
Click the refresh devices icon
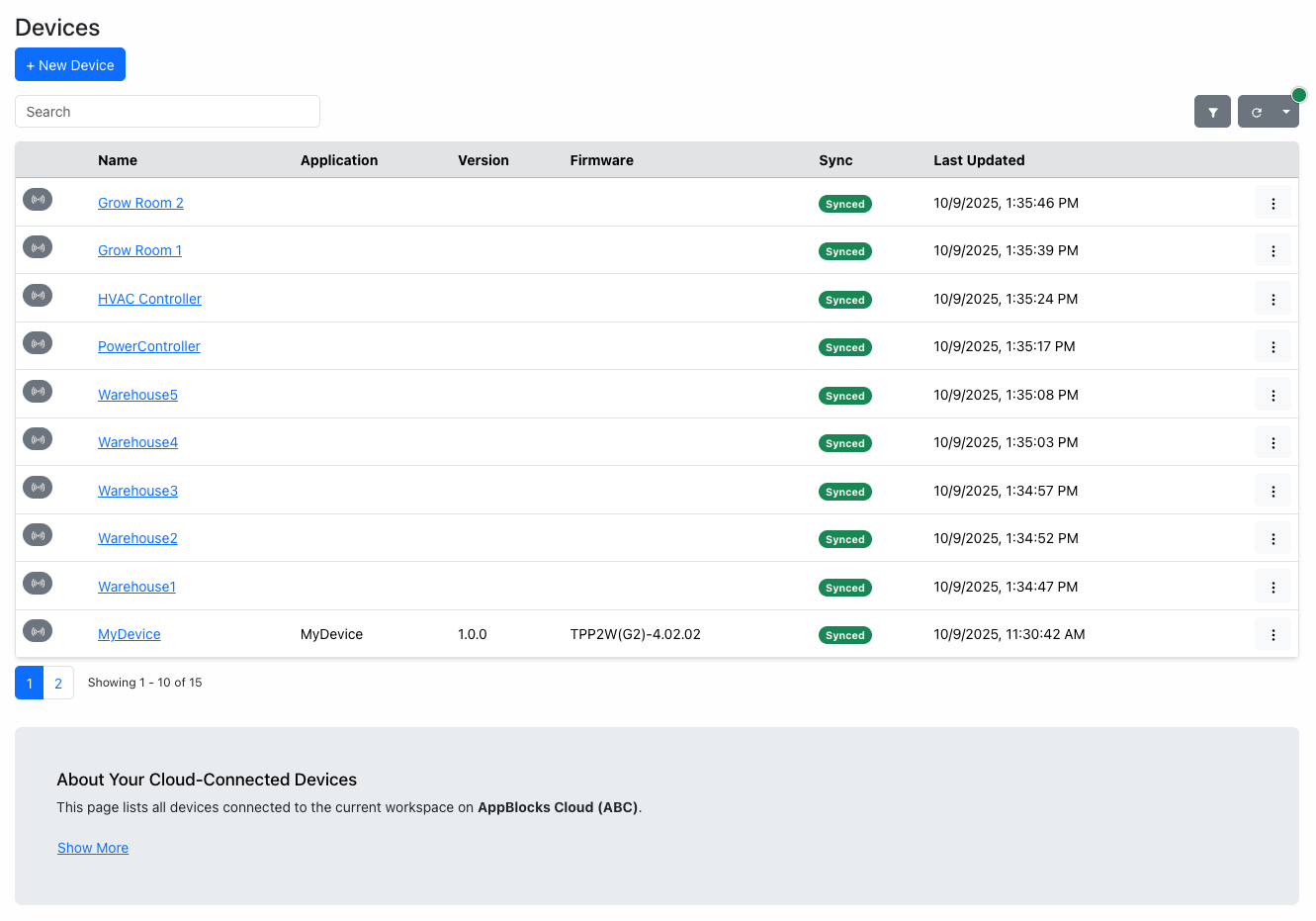tap(1256, 112)
